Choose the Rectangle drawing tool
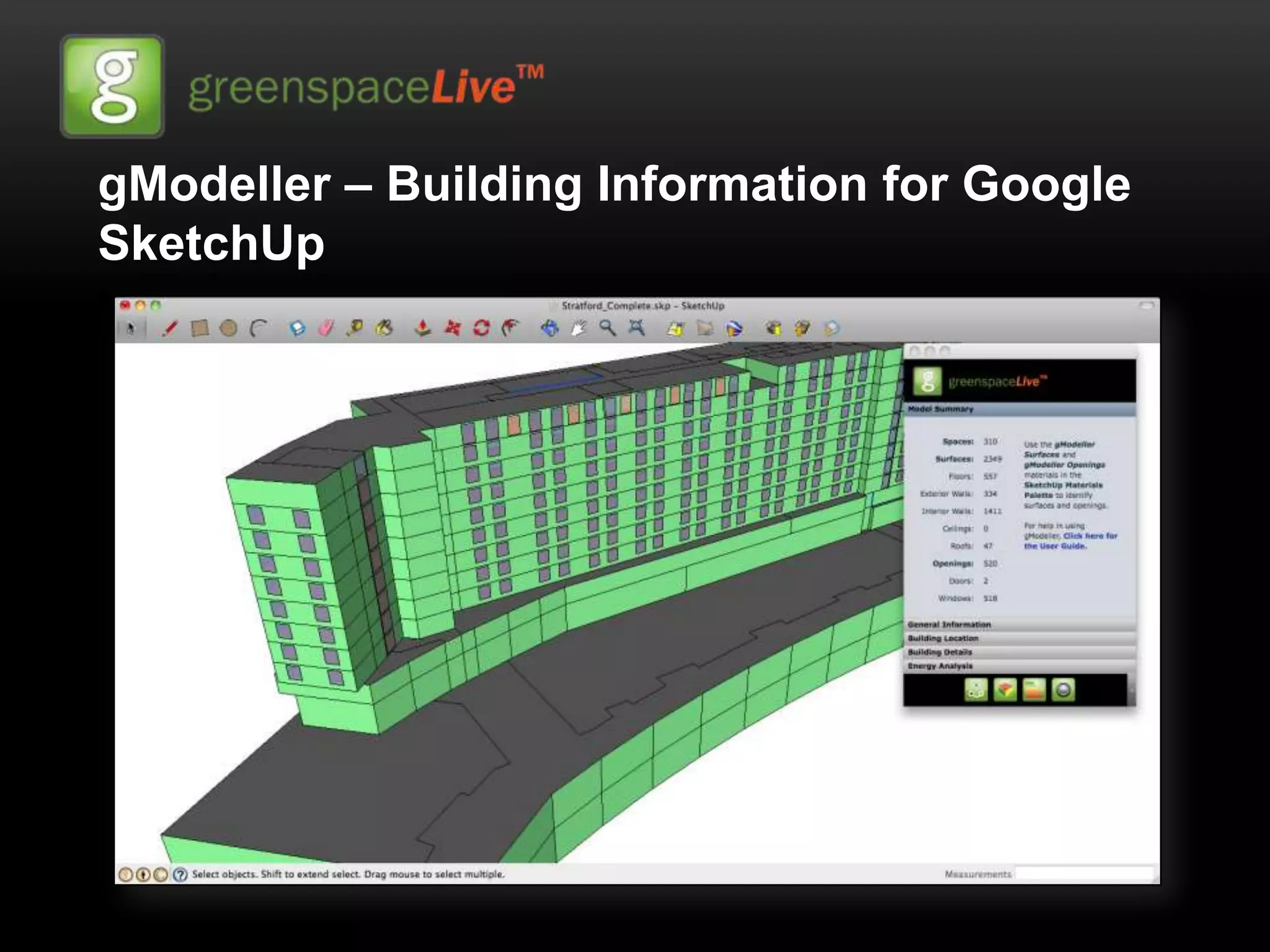This screenshot has height=952, width=1270. pos(199,328)
